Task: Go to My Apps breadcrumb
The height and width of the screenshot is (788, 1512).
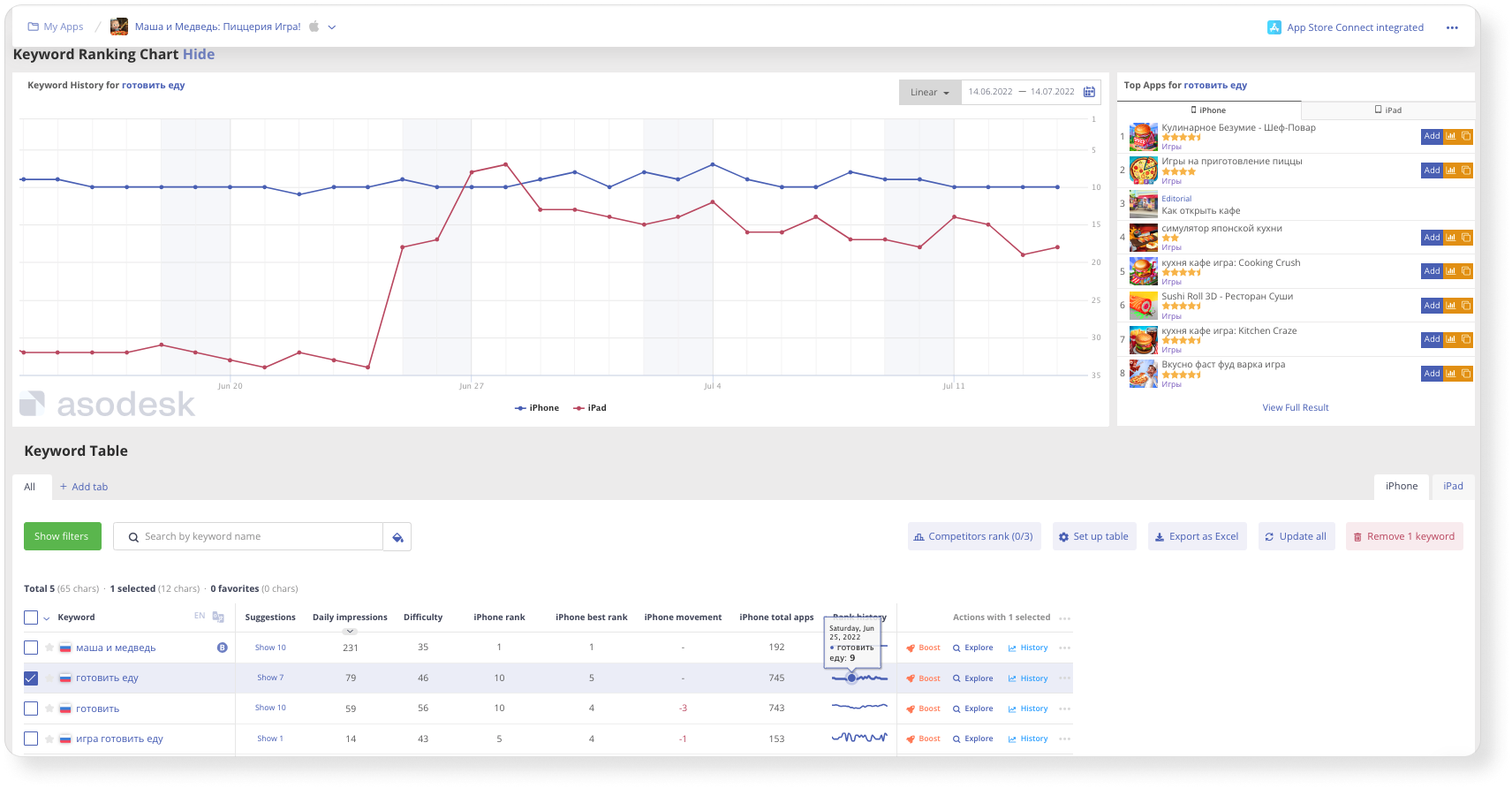Action: (56, 27)
